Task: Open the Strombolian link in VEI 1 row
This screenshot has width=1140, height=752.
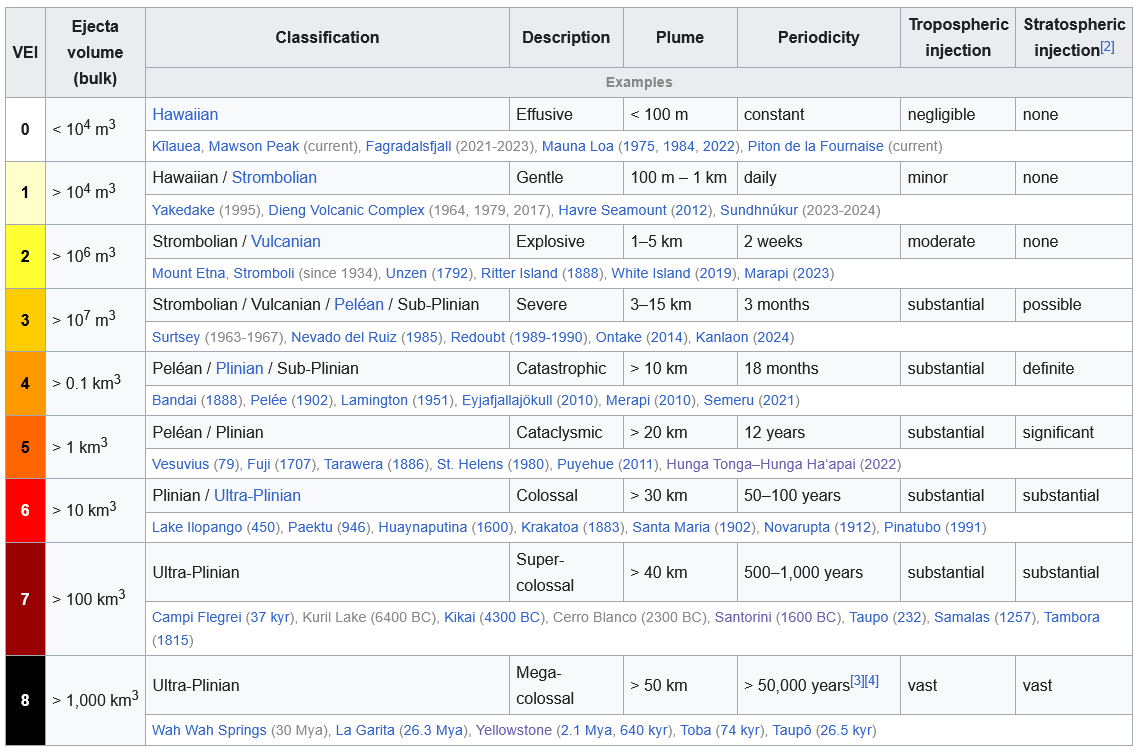Action: tap(274, 177)
